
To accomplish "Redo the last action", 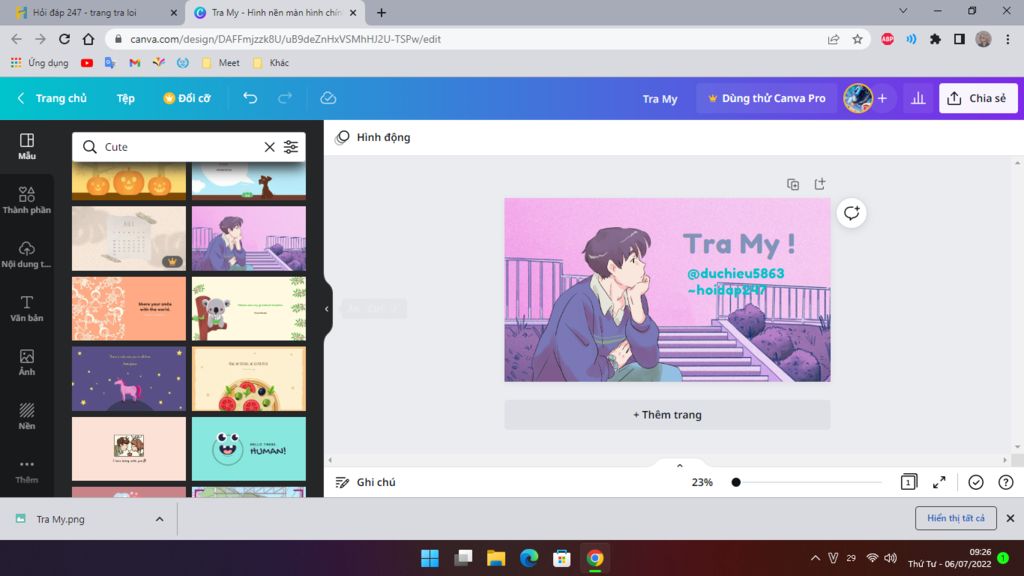I will point(285,98).
